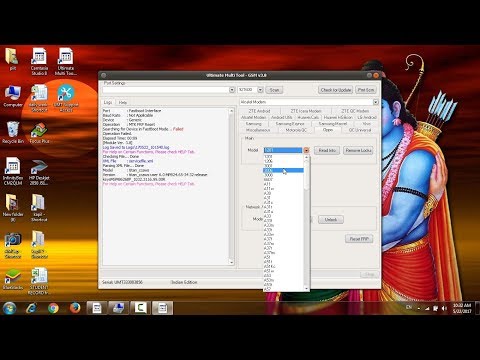Open the Samsung Marvel tab
The image size is (480, 360).
pos(333,124)
